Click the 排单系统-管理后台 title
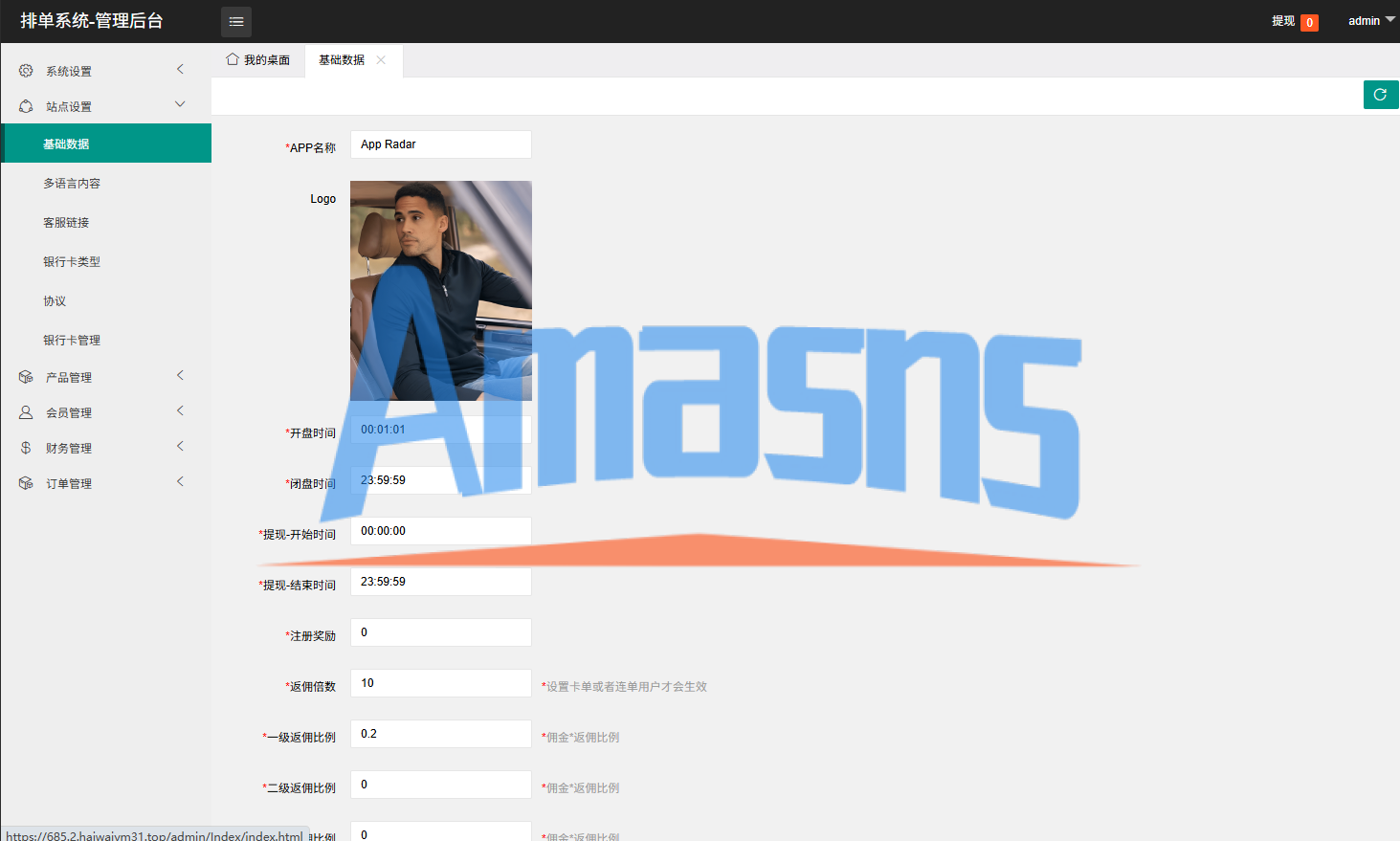Screen dimensions: 1400x841 (92, 21)
